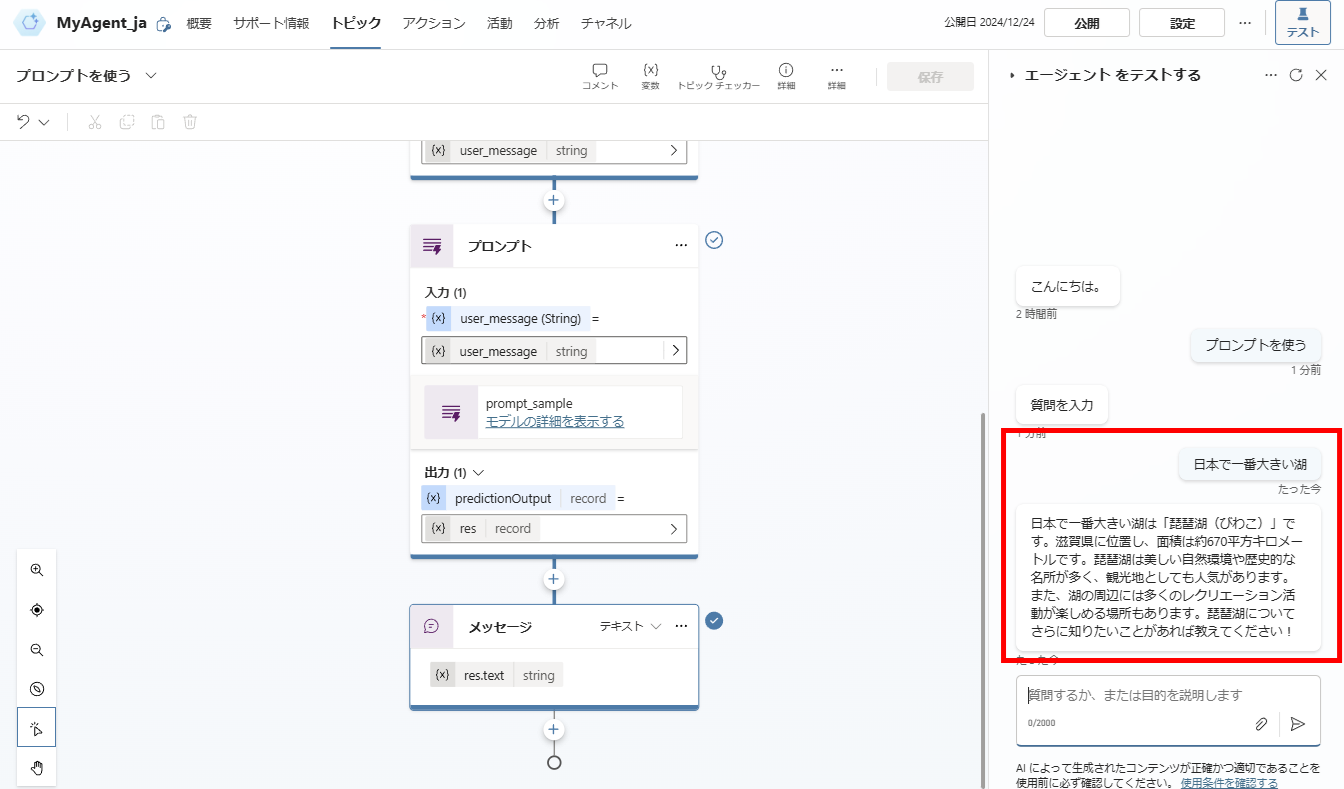Click the 公開 (publish) button
Image resolution: width=1344 pixels, height=789 pixels.
click(1086, 22)
